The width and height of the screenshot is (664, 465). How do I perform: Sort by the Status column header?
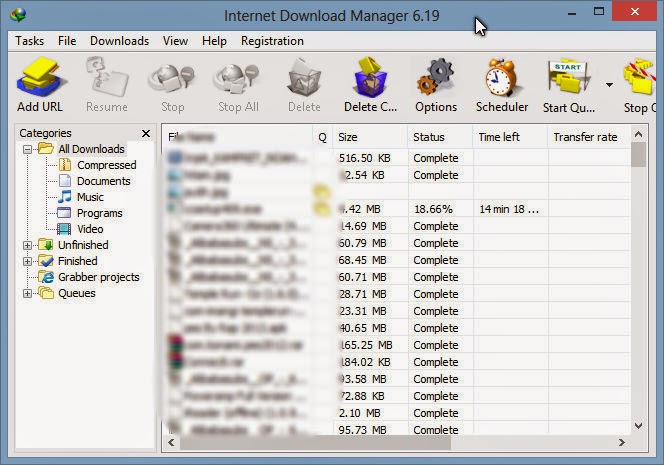coord(440,137)
